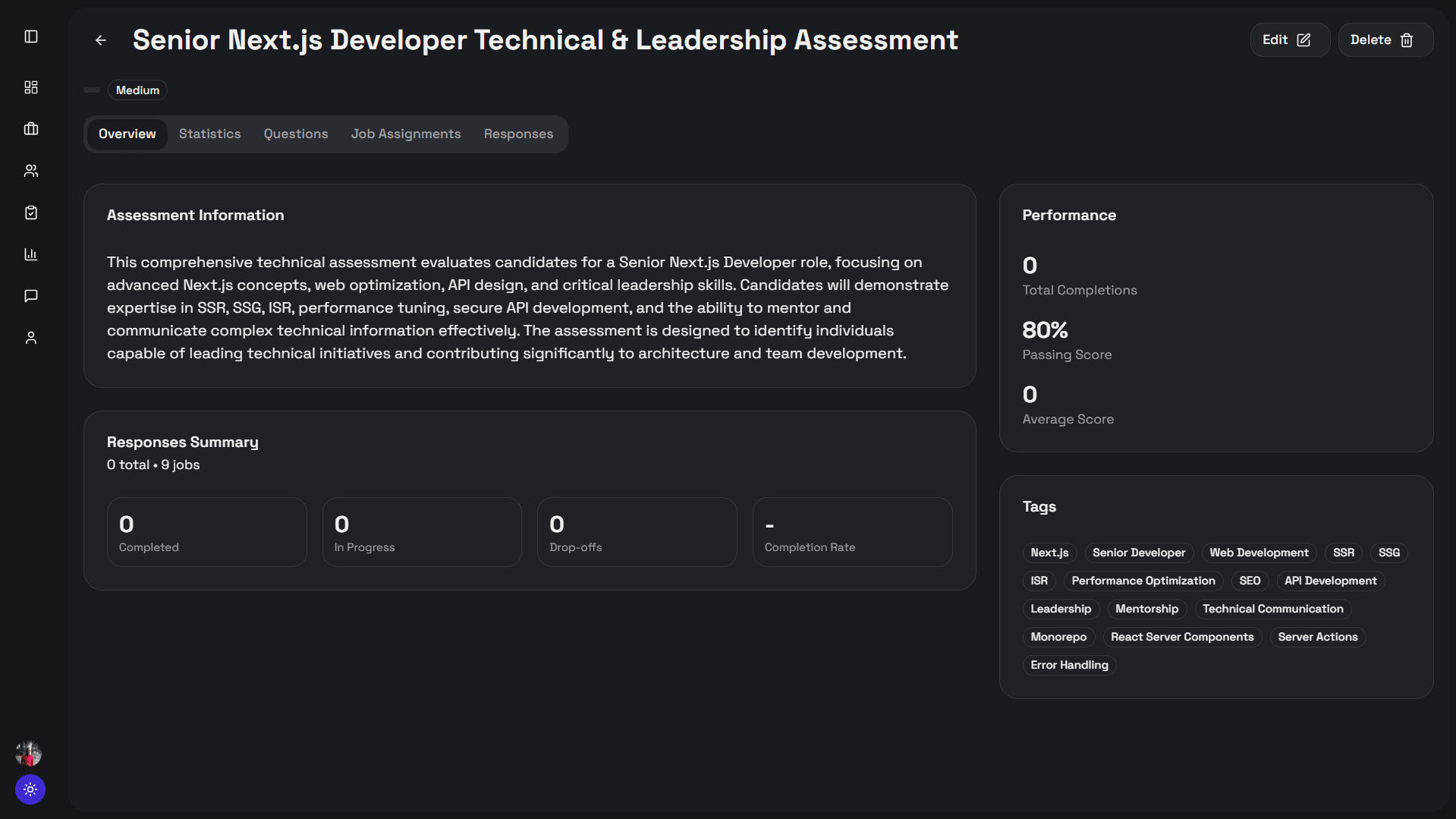Open assessments via the clipboard check icon
1456x819 pixels.
point(30,212)
